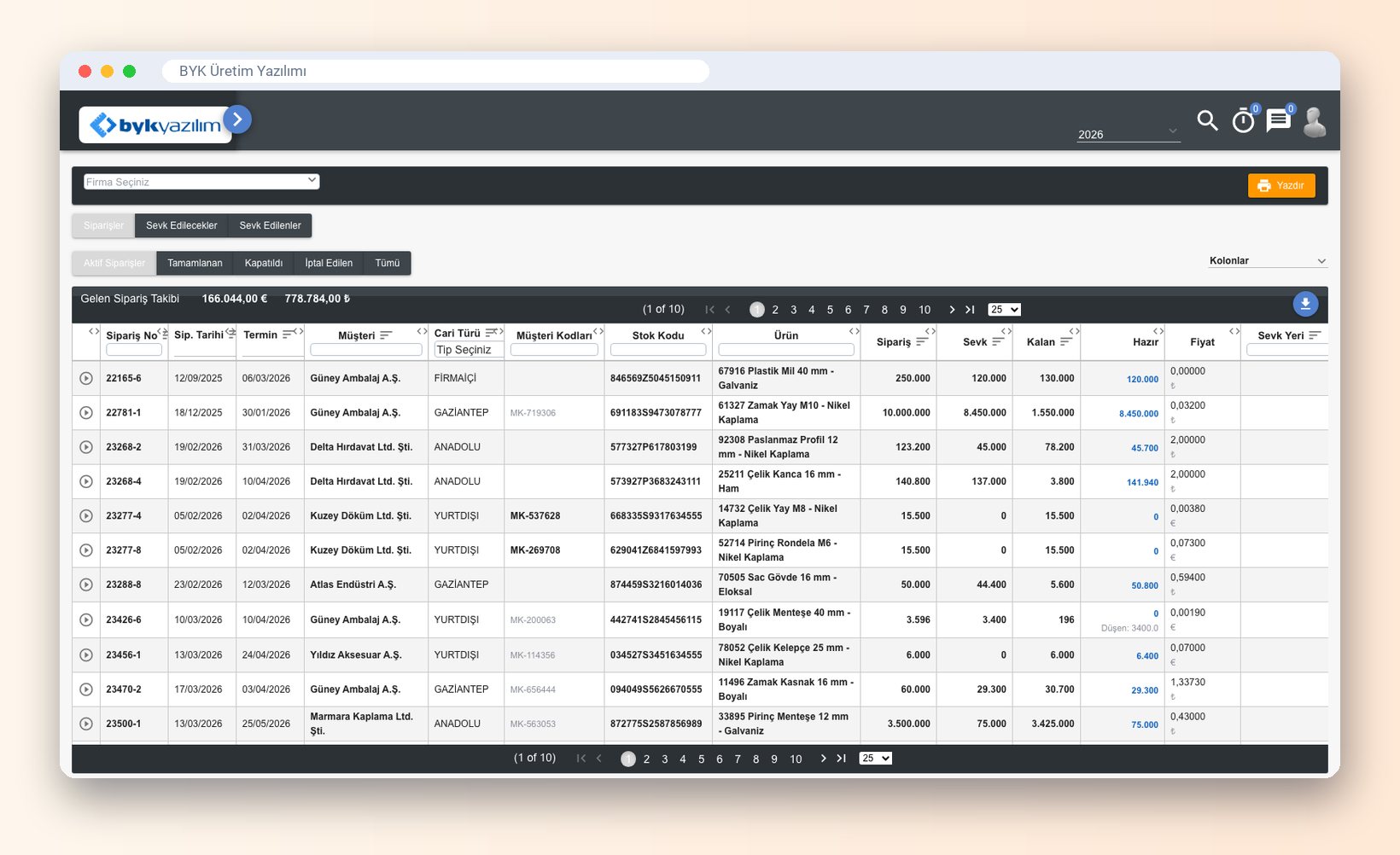Screen dimensions: 1400x855
Task: Expand row for order 22781-1
Action: (86, 413)
